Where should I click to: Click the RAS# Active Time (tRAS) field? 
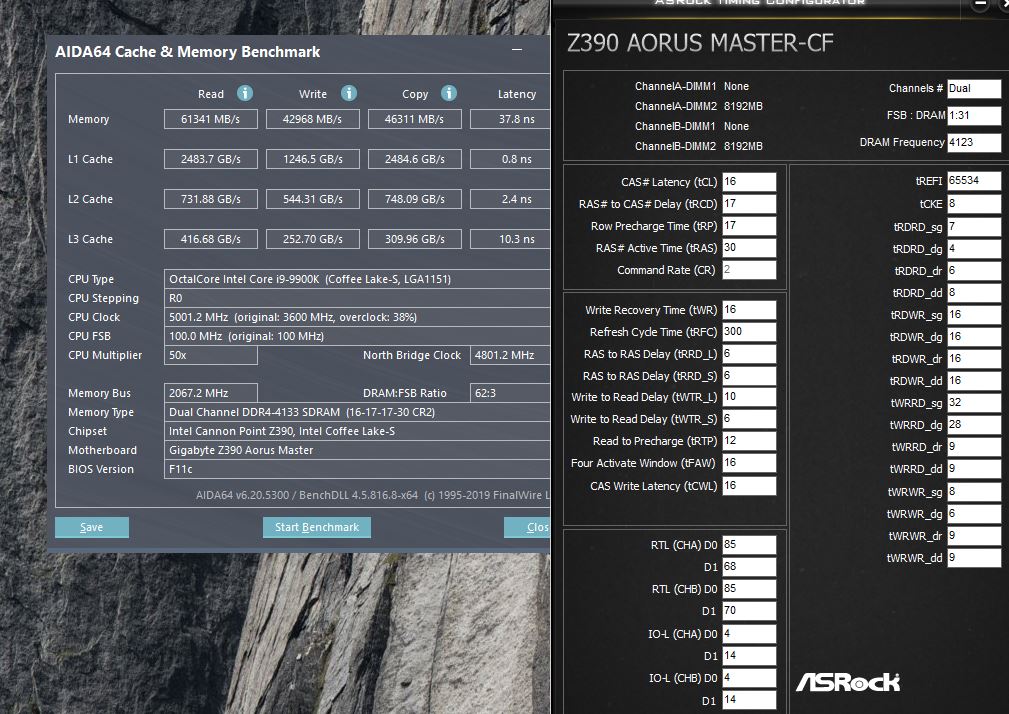749,248
